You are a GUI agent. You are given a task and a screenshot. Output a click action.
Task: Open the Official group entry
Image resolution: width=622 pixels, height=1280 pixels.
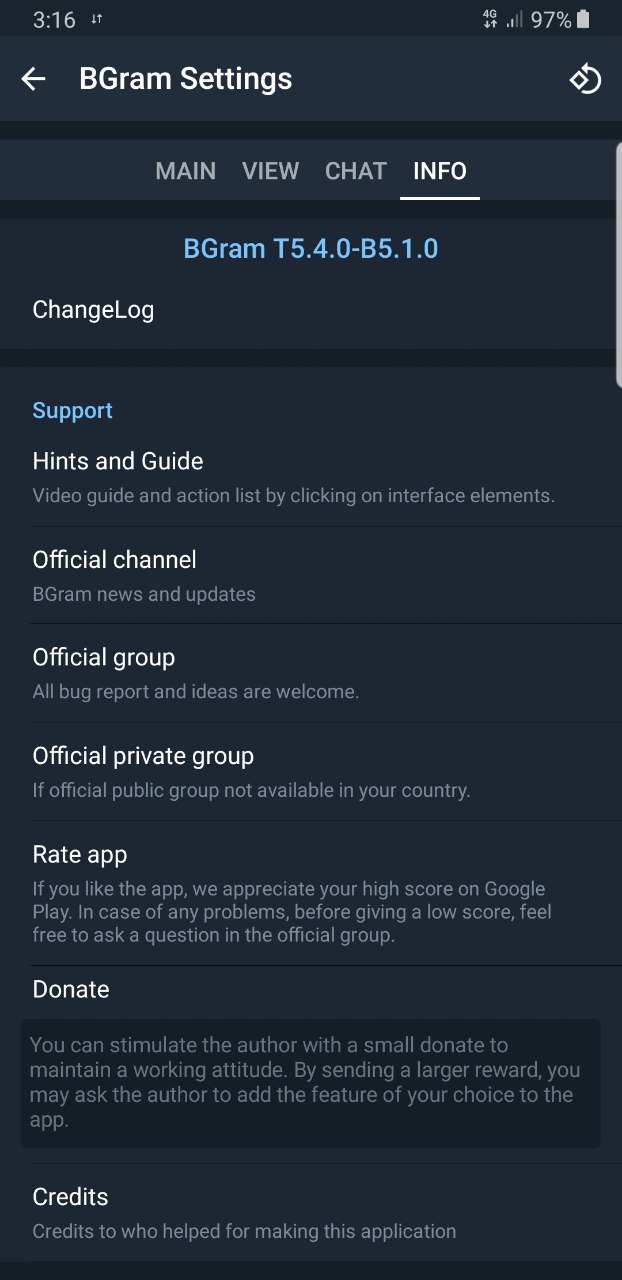[x=311, y=673]
